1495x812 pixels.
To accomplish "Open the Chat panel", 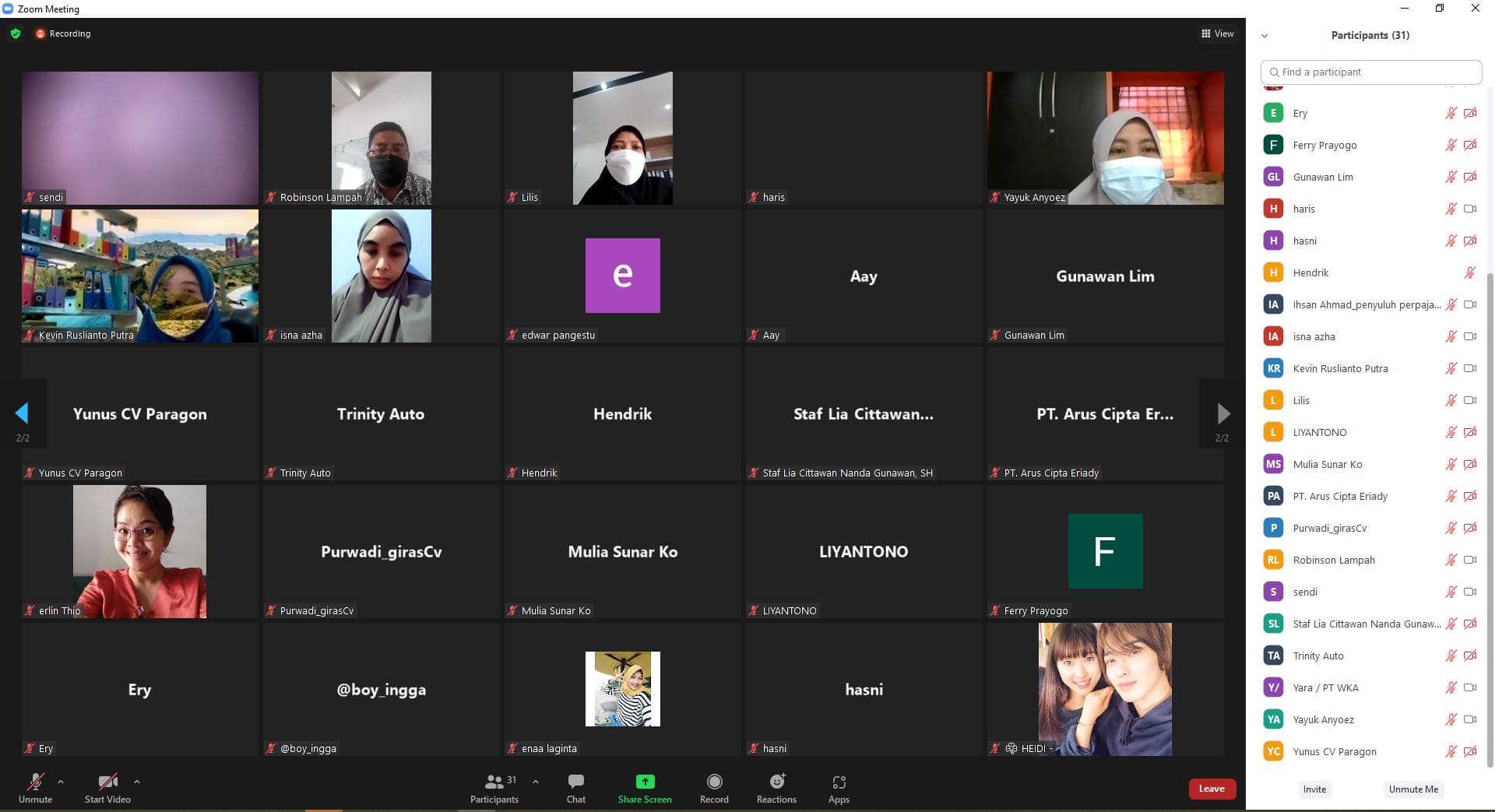I will coord(575,782).
